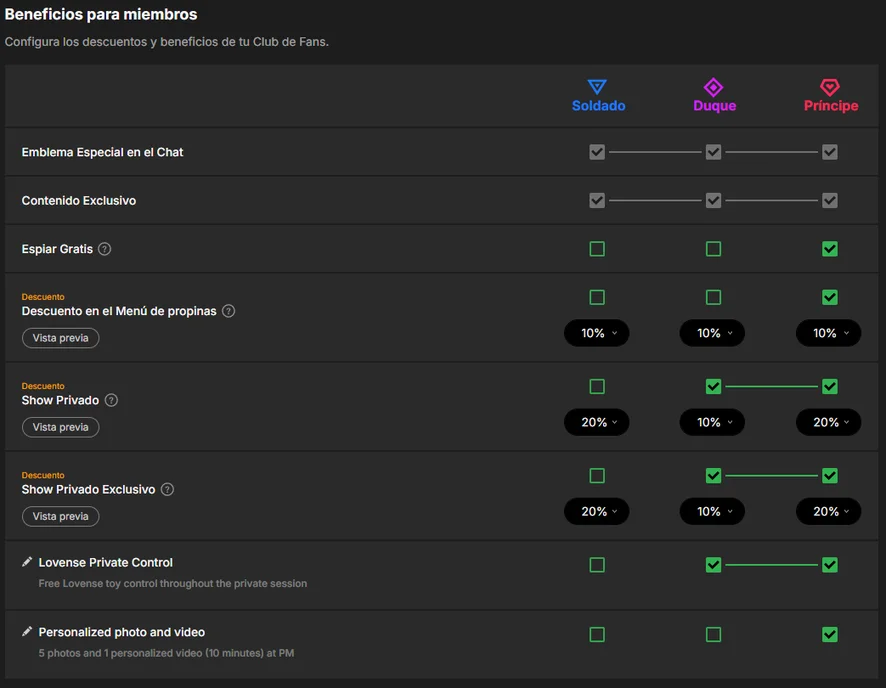Open Príncipe Show Privado Exclusivo percentage dropdown
The height and width of the screenshot is (688, 886).
828,512
